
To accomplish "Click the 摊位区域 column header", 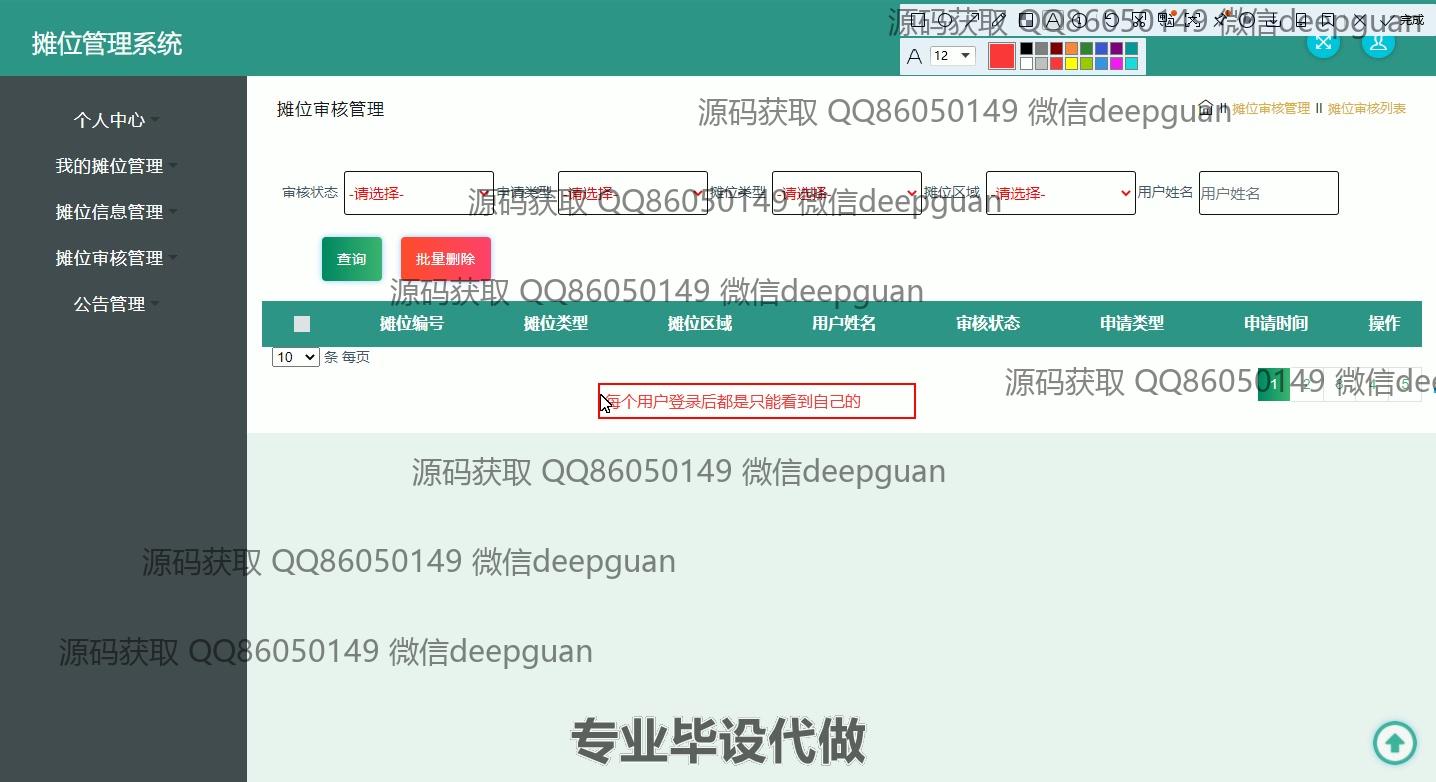I will point(700,323).
